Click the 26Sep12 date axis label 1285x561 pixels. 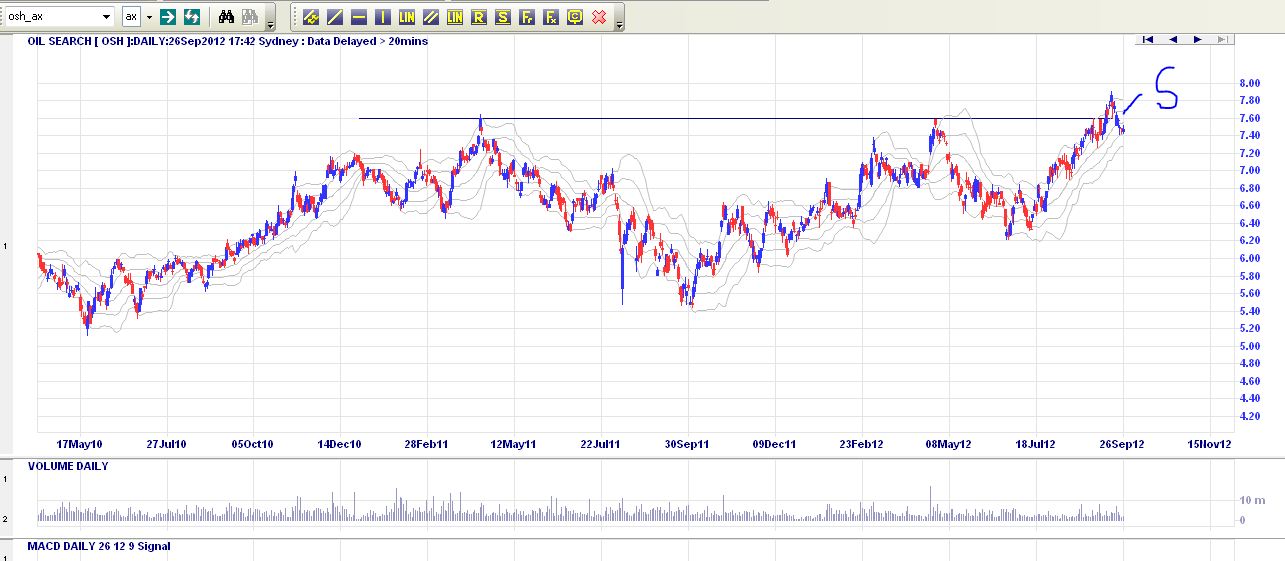[x=1122, y=444]
